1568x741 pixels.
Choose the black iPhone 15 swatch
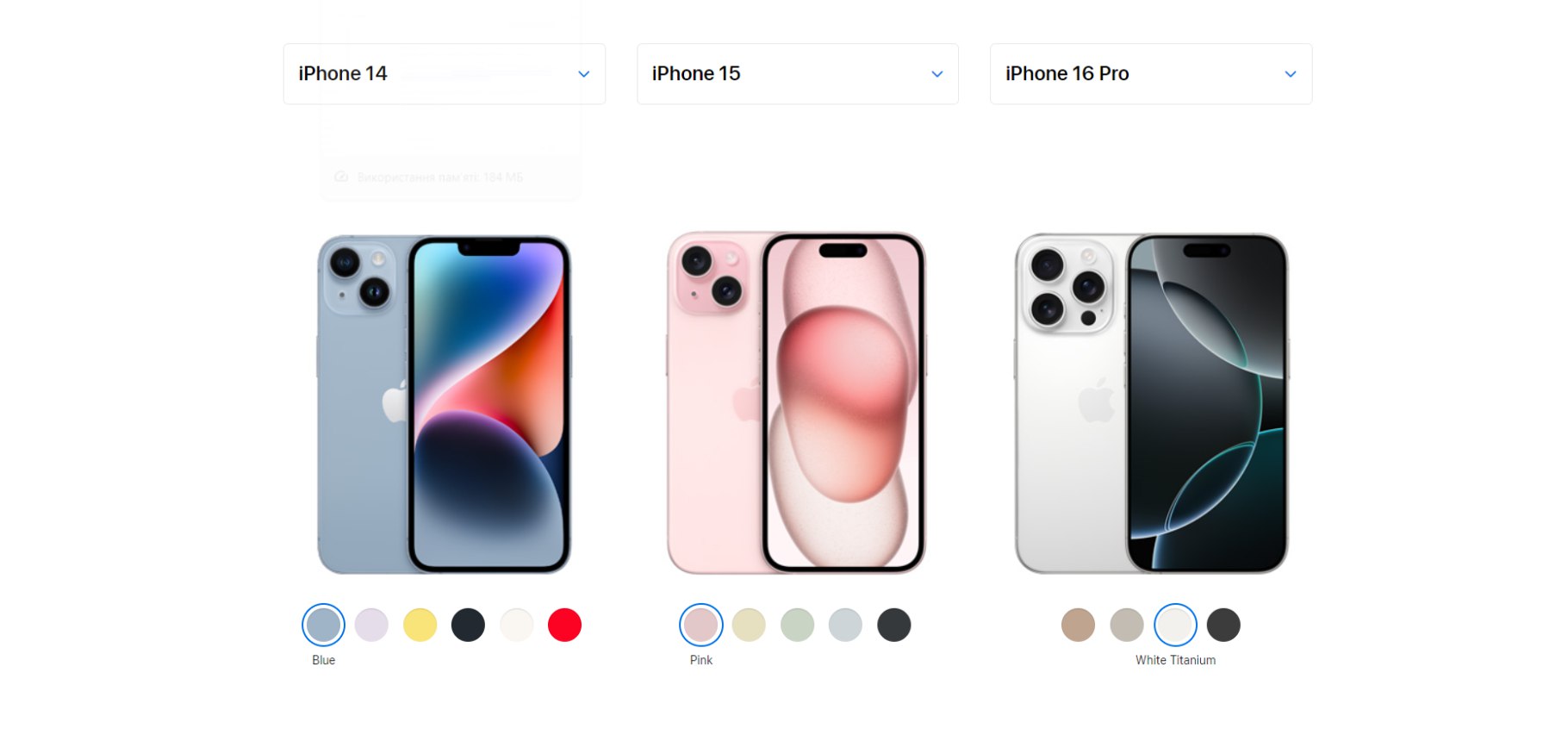(894, 625)
